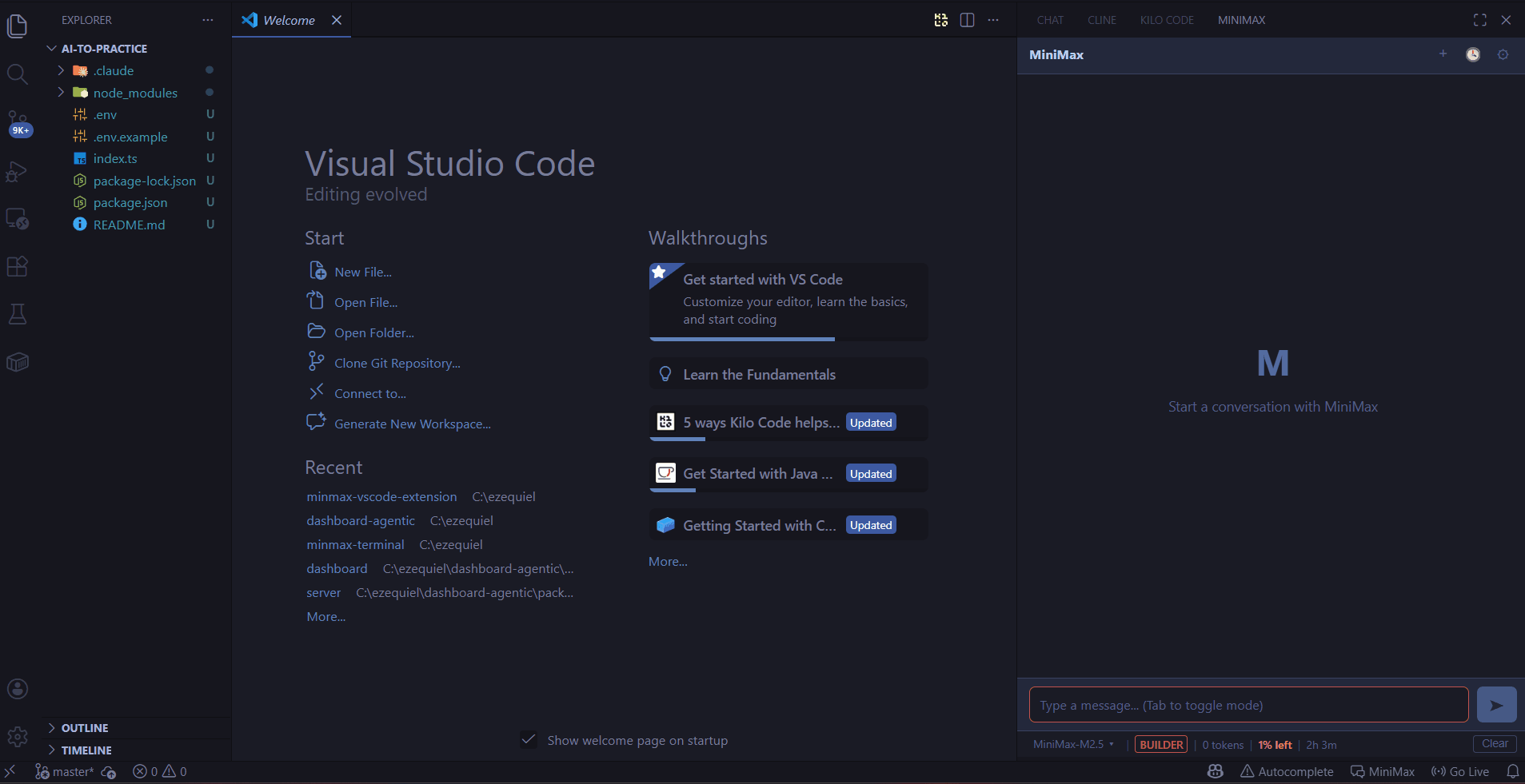The height and width of the screenshot is (784, 1525).
Task: Click More... under Walkthroughs
Action: click(668, 562)
